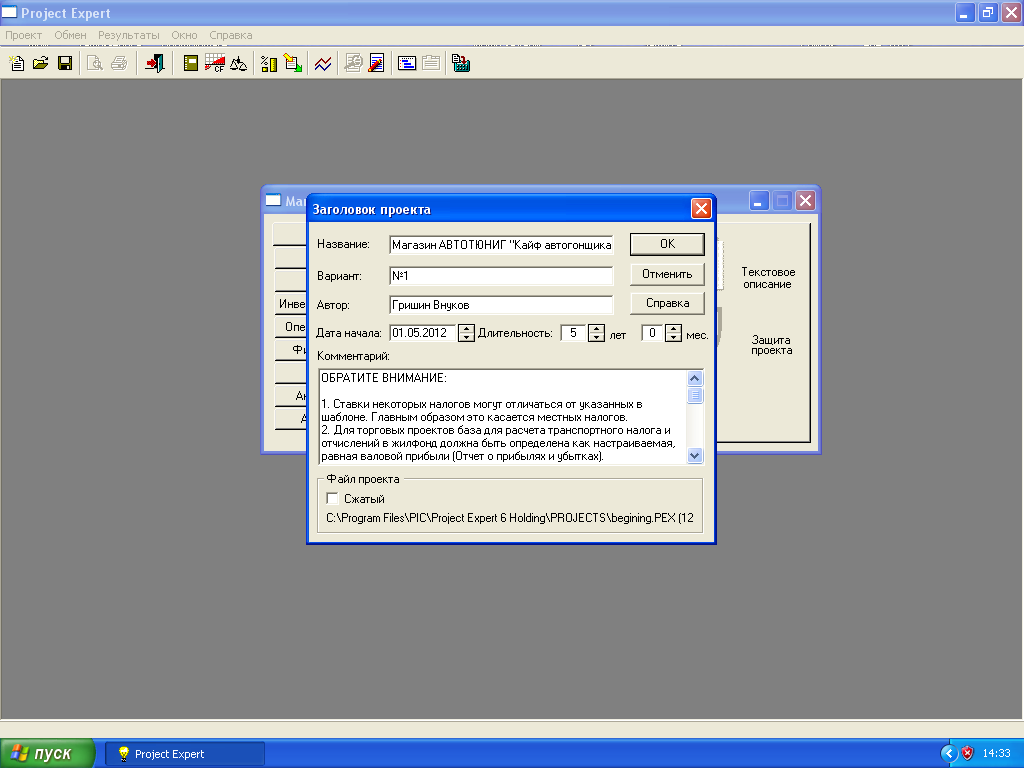1024x768 pixels.
Task: Click the document with green arrow icon
Action: click(x=293, y=63)
